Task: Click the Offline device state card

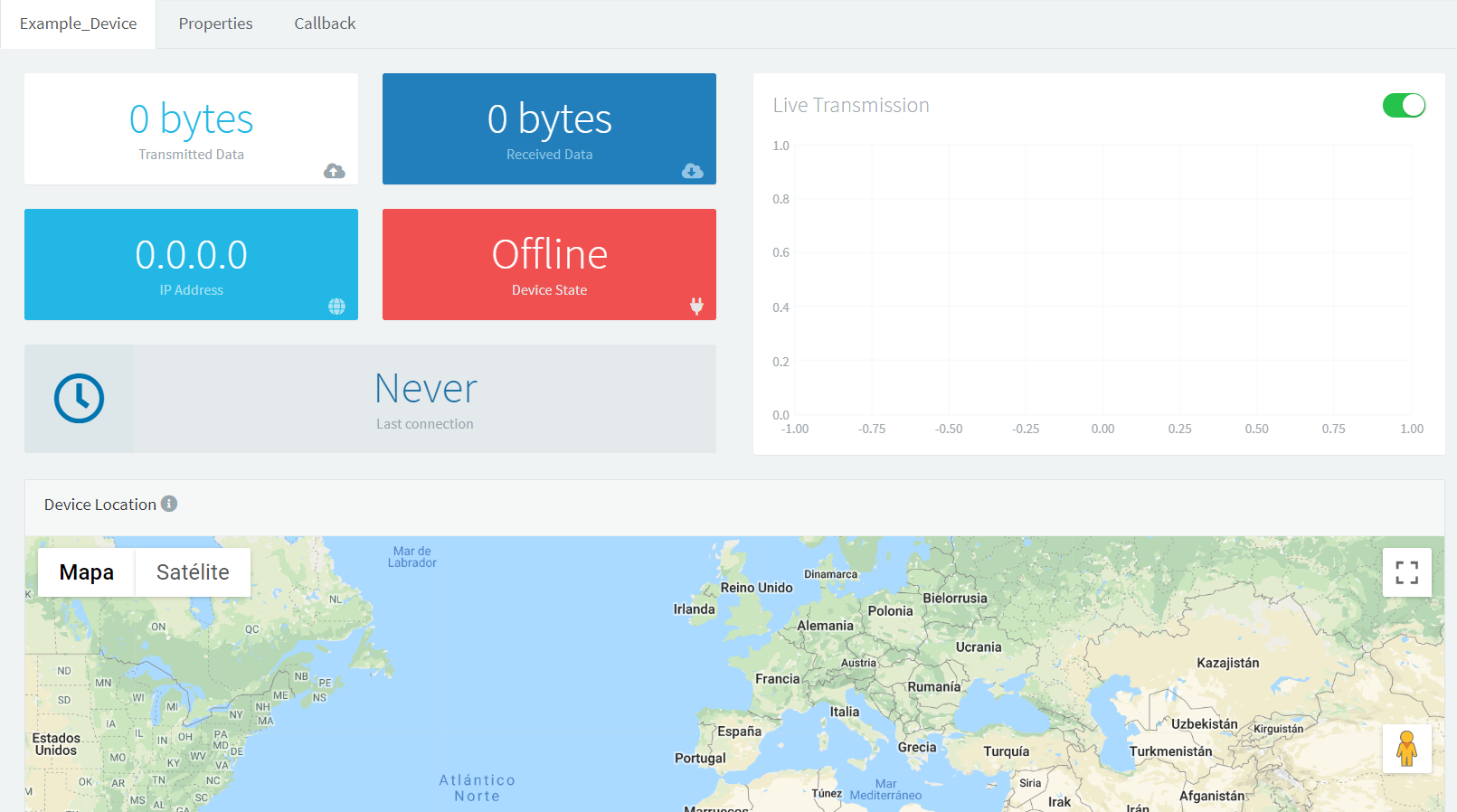Action: point(549,264)
